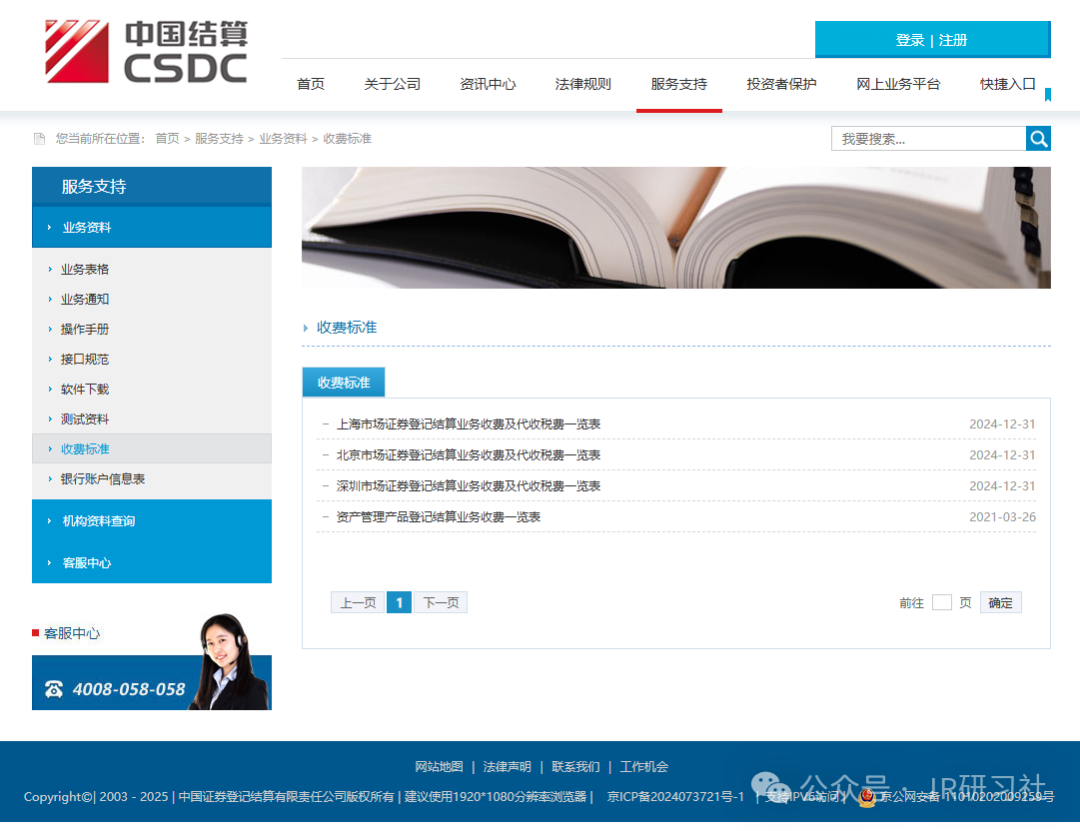The width and height of the screenshot is (1080, 831).
Task: Click the police badge icon in footer
Action: point(866,797)
